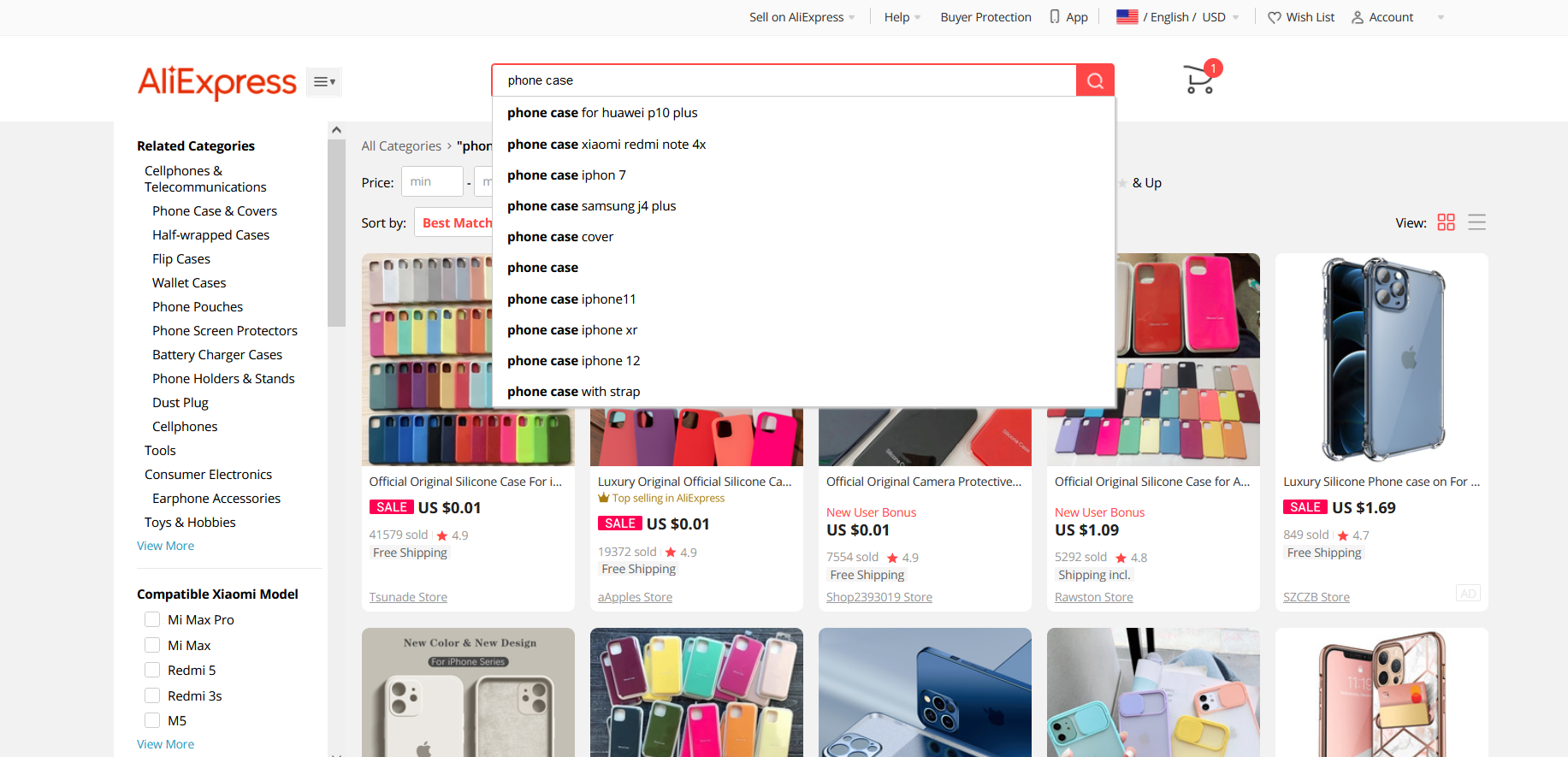Switch to list view icon
Screen dimensions: 1568x757
pyautogui.click(x=1477, y=222)
